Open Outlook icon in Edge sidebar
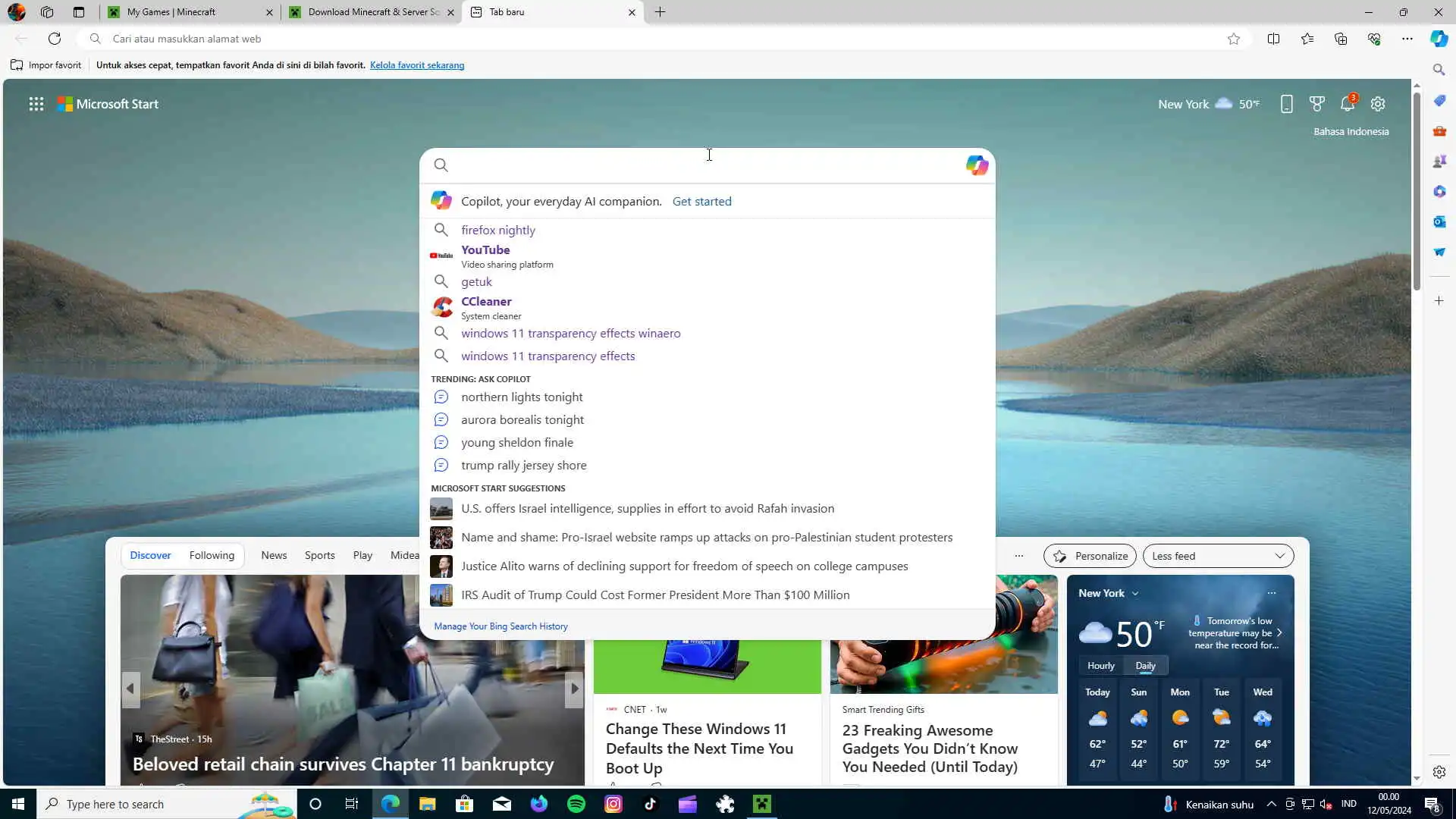The height and width of the screenshot is (819, 1456). pyautogui.click(x=1439, y=221)
